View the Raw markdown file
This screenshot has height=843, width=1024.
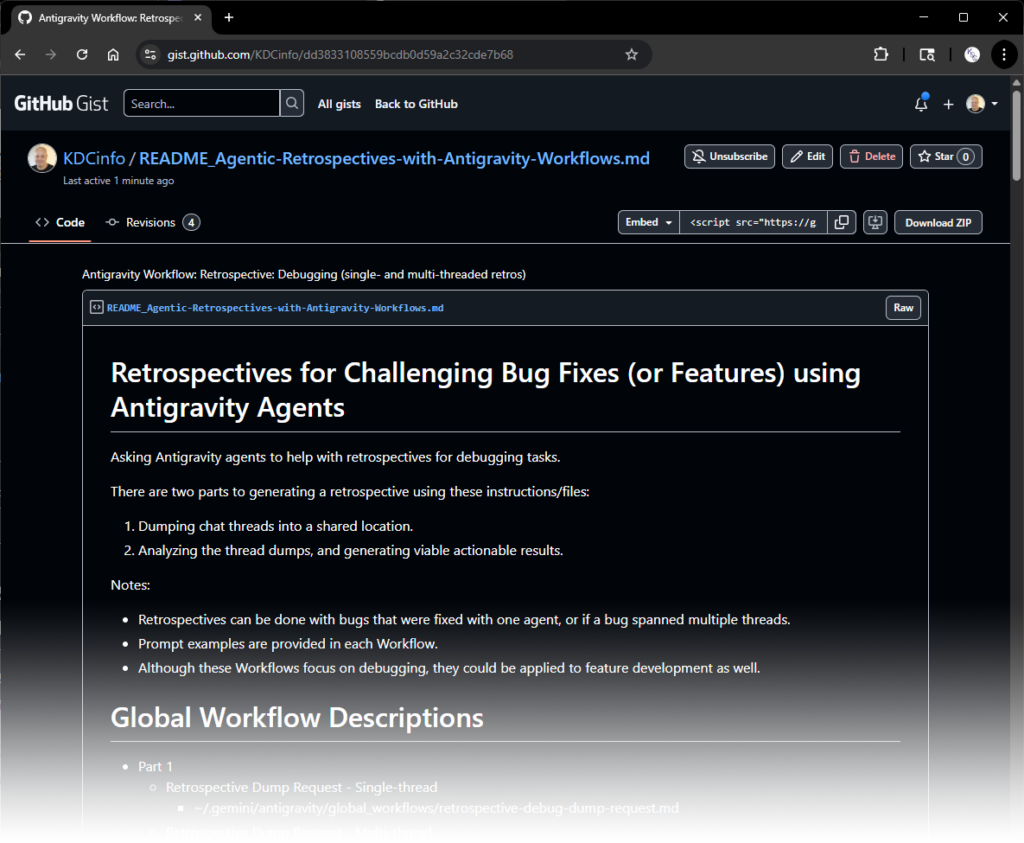click(x=902, y=307)
